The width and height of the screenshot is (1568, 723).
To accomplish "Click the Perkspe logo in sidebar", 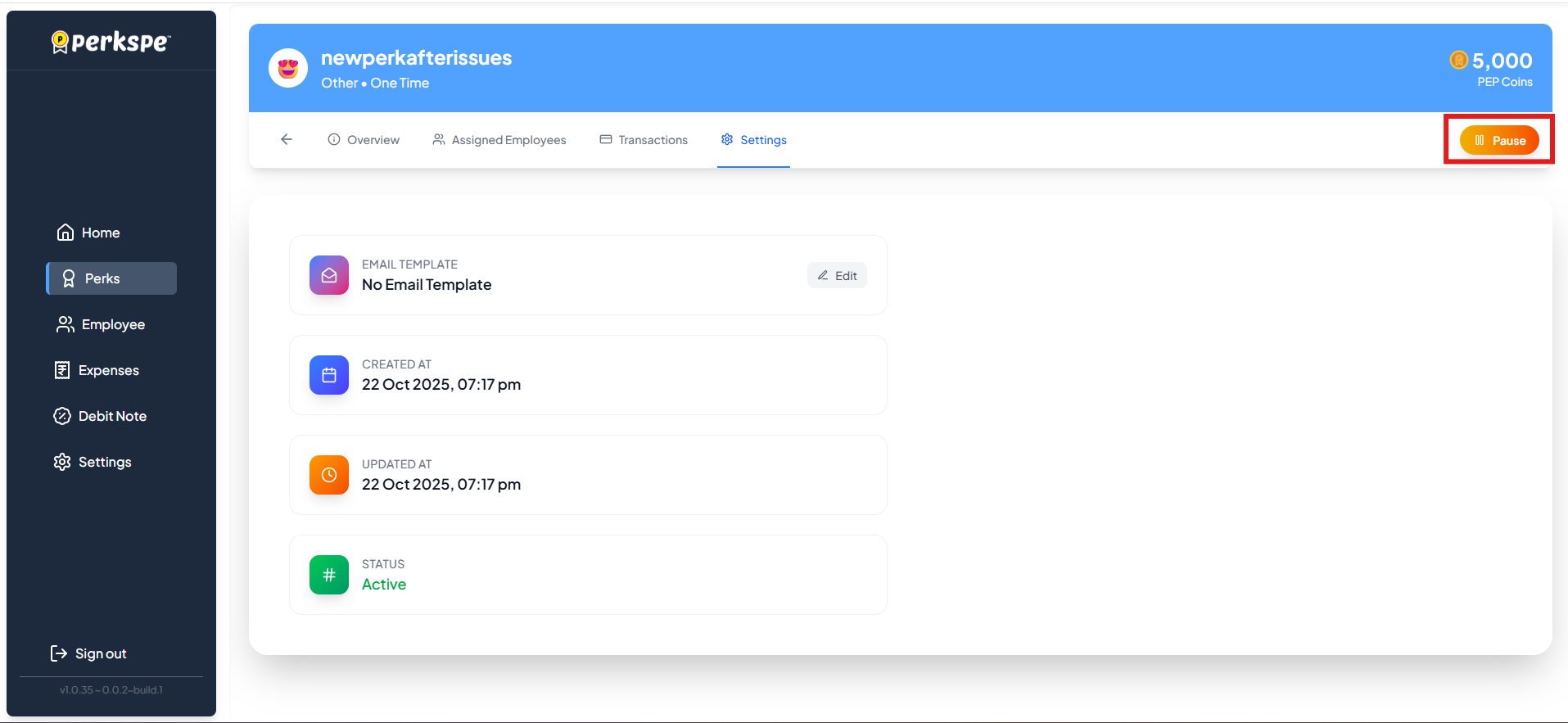I will (111, 42).
